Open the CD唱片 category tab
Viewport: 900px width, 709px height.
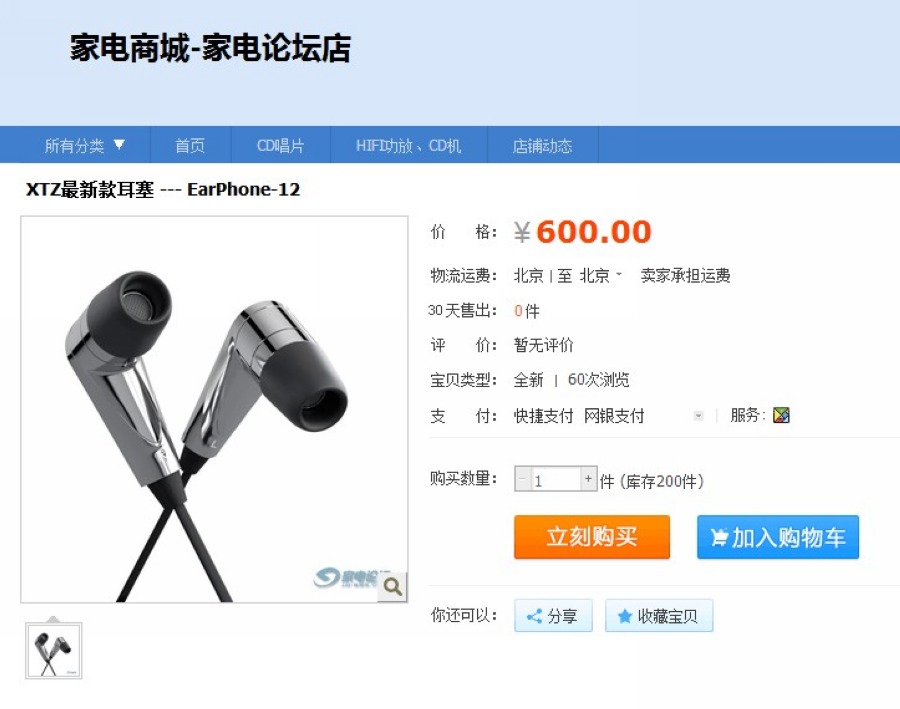281,145
